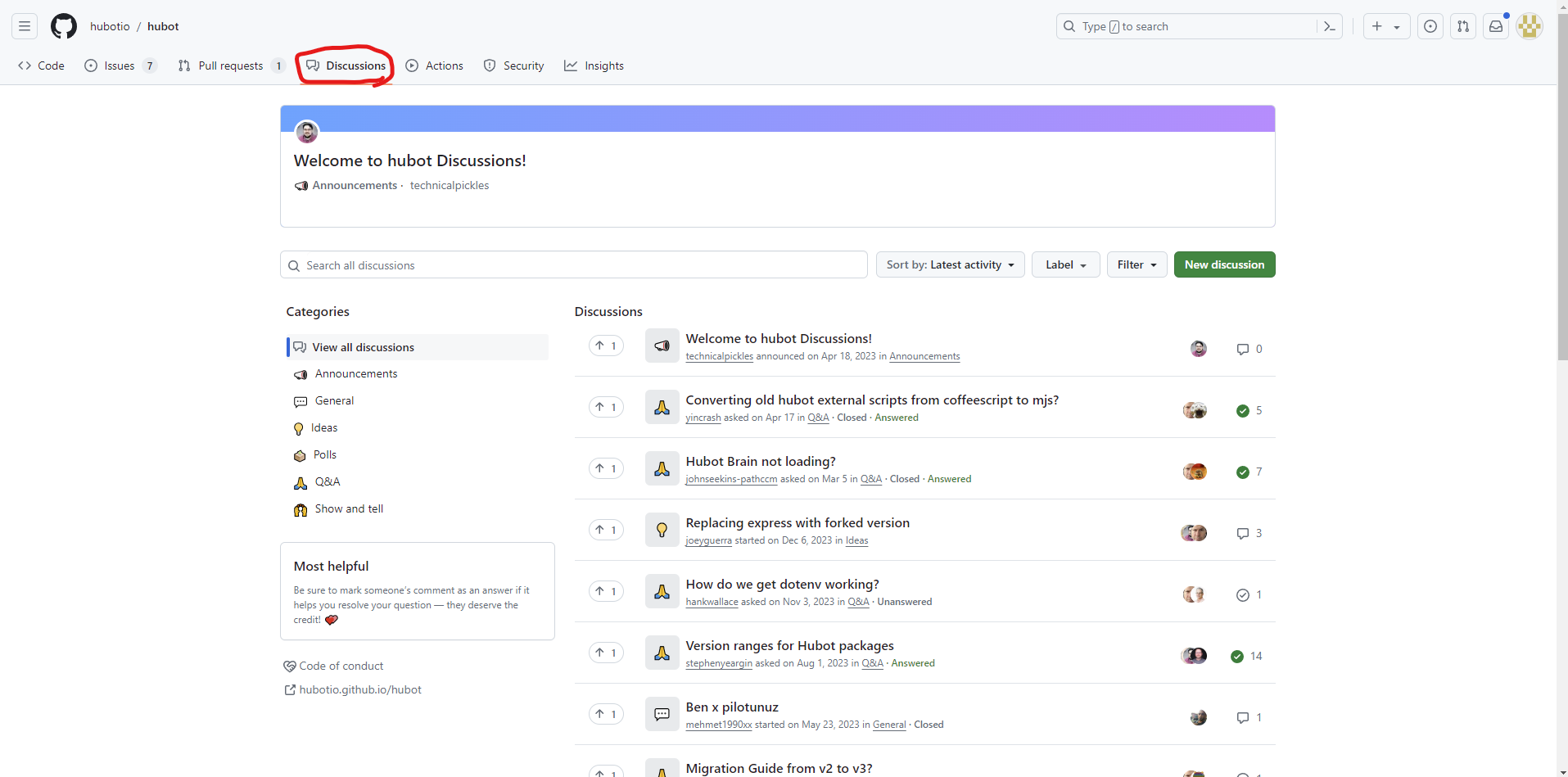This screenshot has height=777, width=1568.
Task: Open the create new plus menu
Action: [x=1386, y=26]
